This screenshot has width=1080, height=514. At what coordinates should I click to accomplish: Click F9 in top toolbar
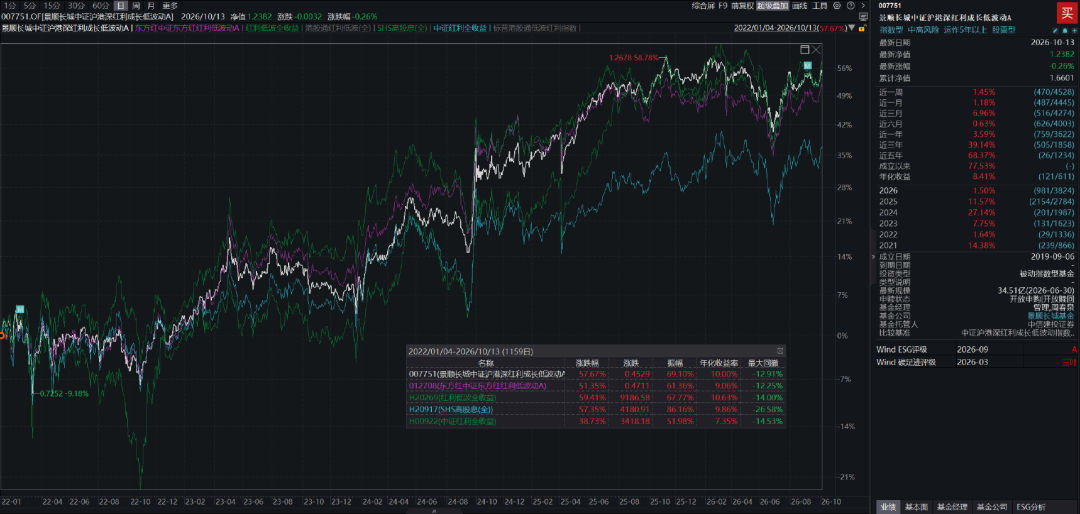point(723,6)
